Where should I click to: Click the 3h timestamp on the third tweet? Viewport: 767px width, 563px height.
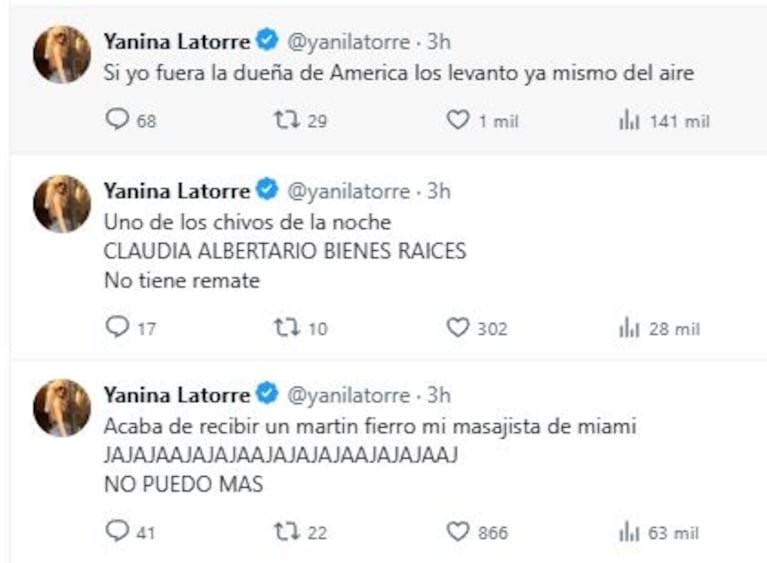438,395
